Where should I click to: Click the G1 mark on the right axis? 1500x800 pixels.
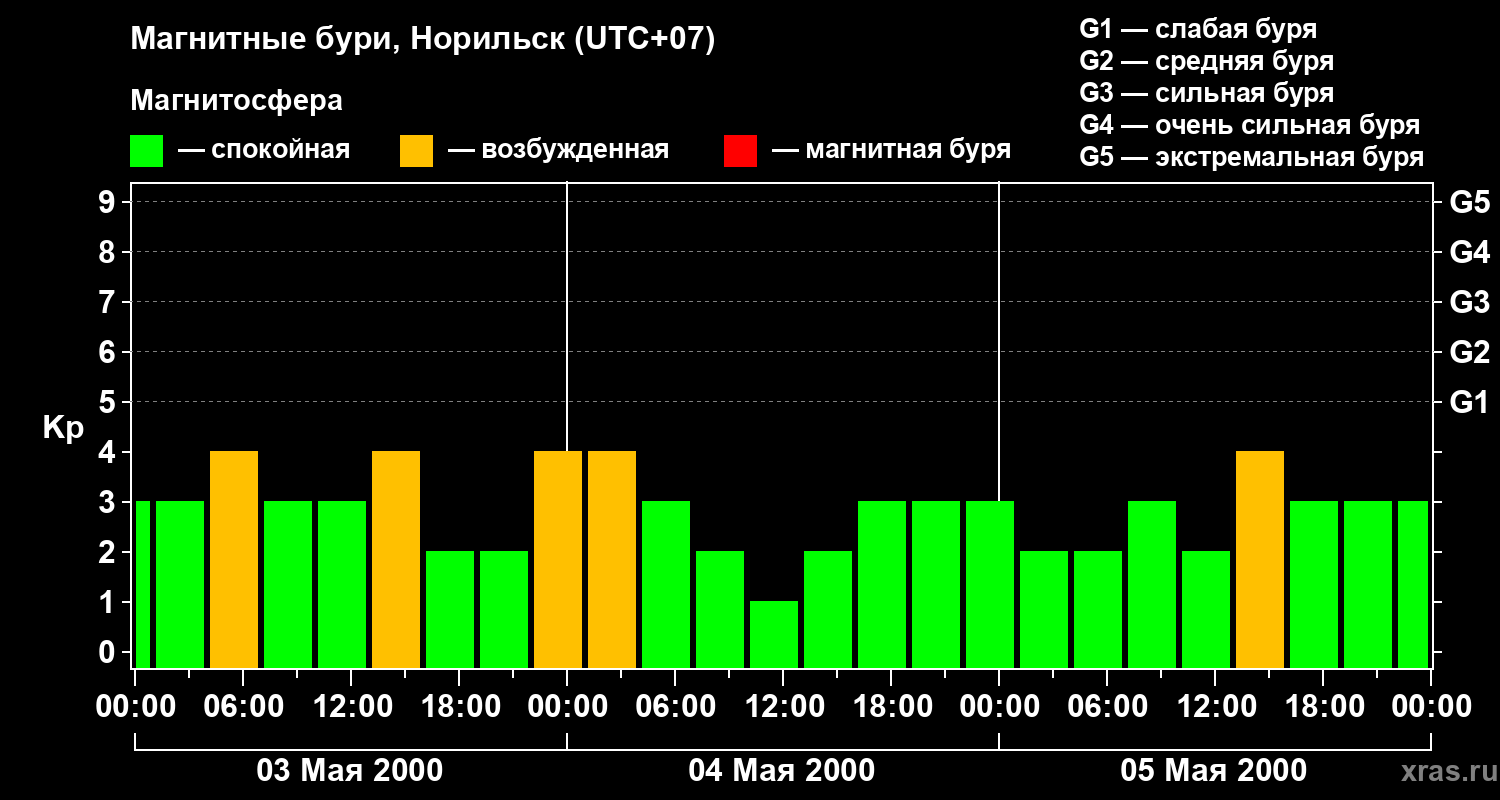1469,403
